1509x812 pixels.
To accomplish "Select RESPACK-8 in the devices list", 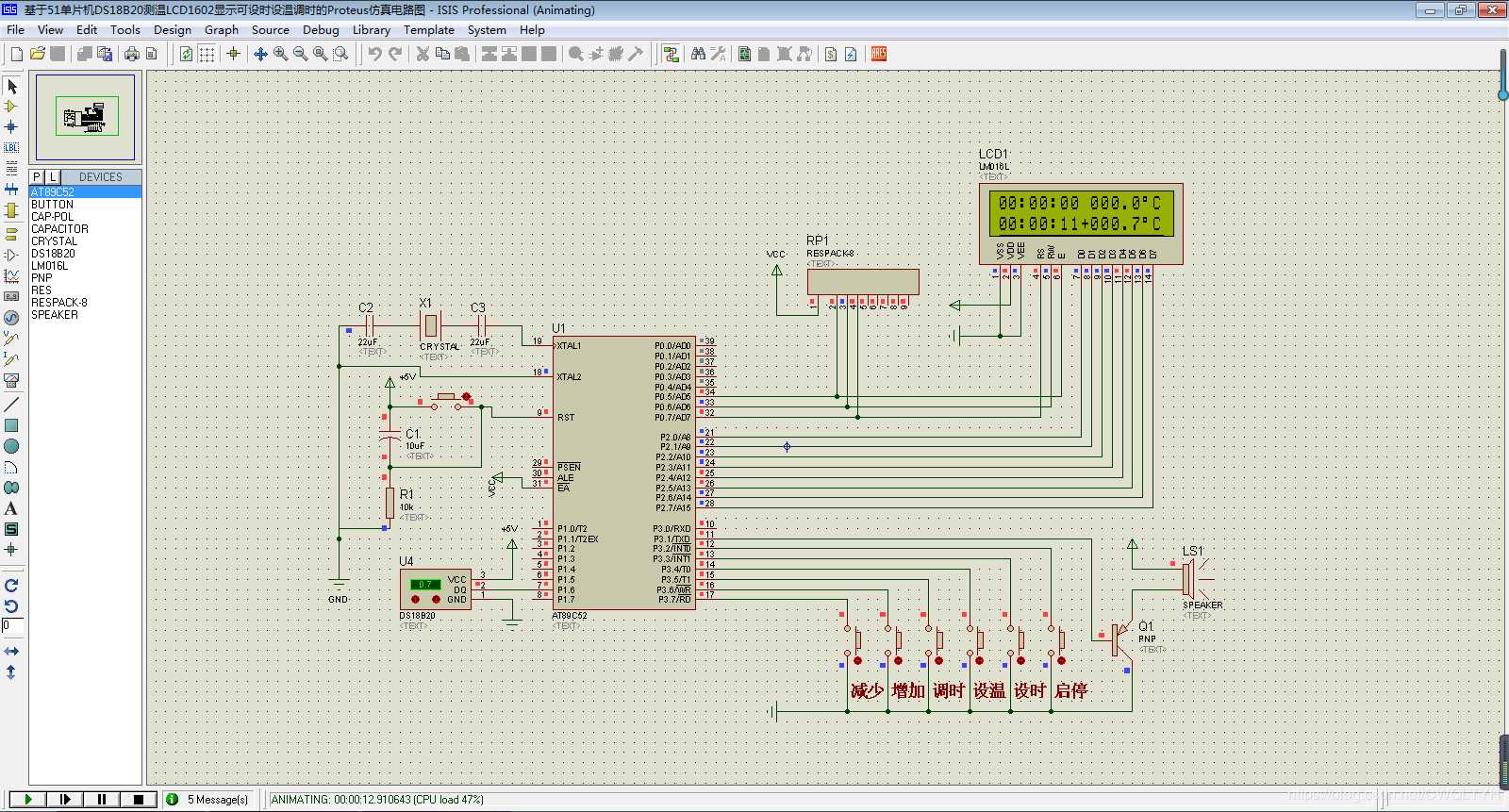I will click(x=86, y=302).
